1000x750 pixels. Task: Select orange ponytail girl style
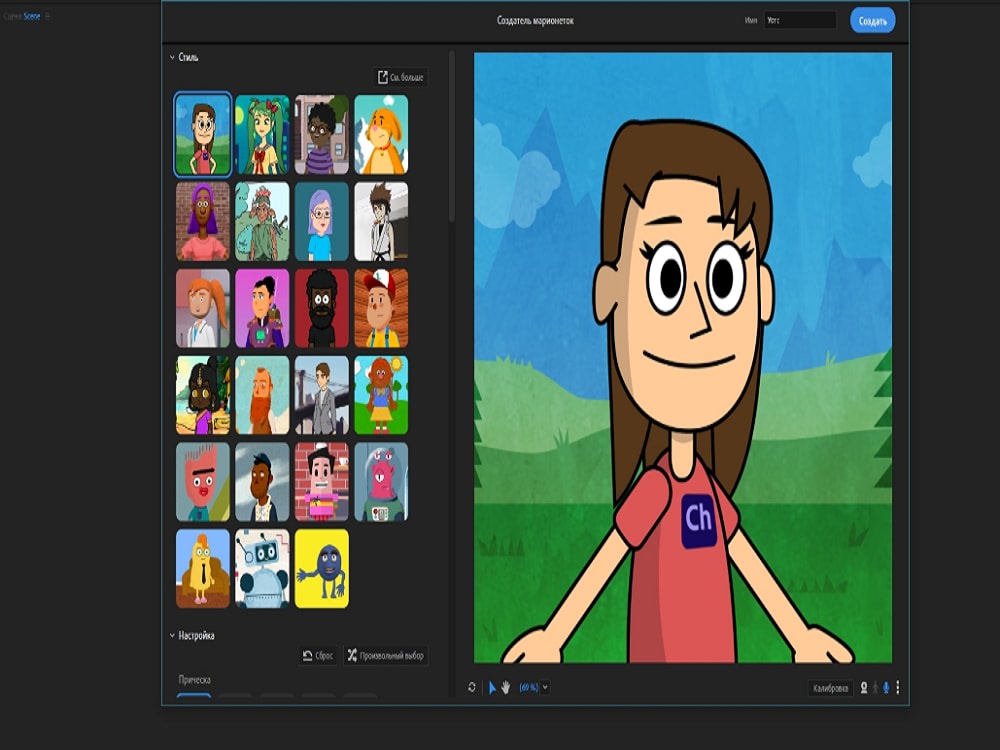203,308
